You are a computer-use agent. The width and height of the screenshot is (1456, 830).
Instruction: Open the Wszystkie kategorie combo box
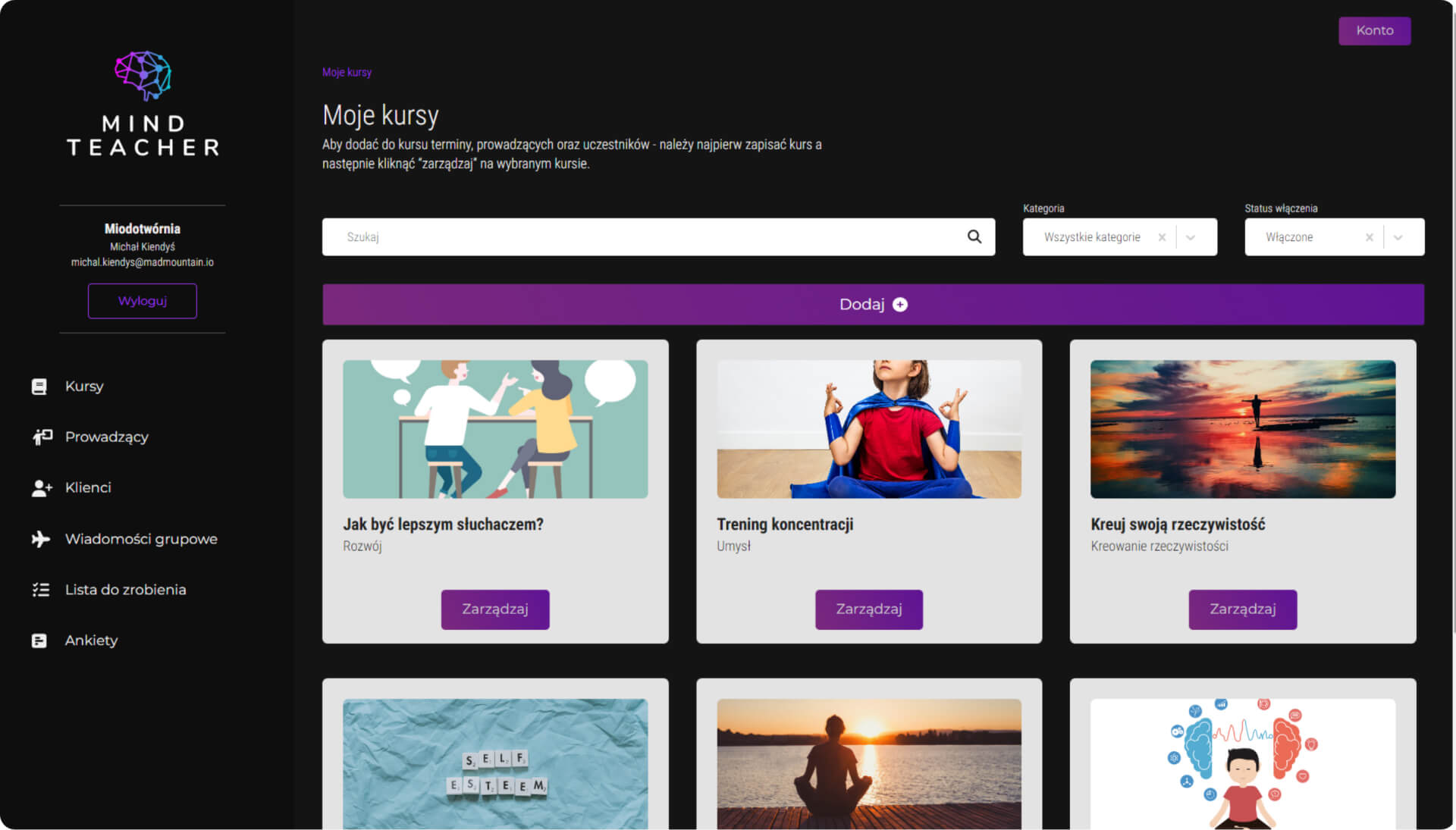coord(1091,237)
